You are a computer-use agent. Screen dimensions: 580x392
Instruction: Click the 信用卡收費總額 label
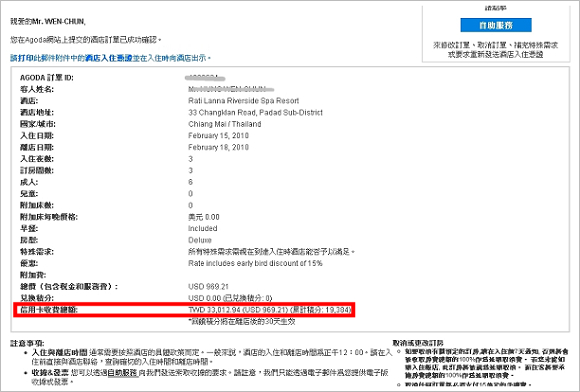pos(49,310)
